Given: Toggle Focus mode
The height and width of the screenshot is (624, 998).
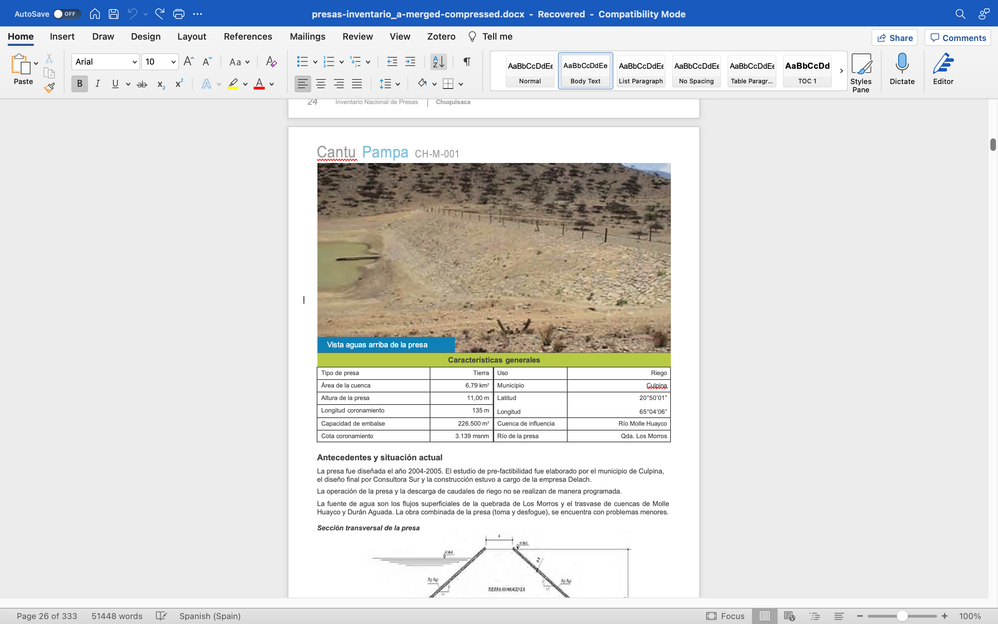Looking at the screenshot, I should (726, 616).
